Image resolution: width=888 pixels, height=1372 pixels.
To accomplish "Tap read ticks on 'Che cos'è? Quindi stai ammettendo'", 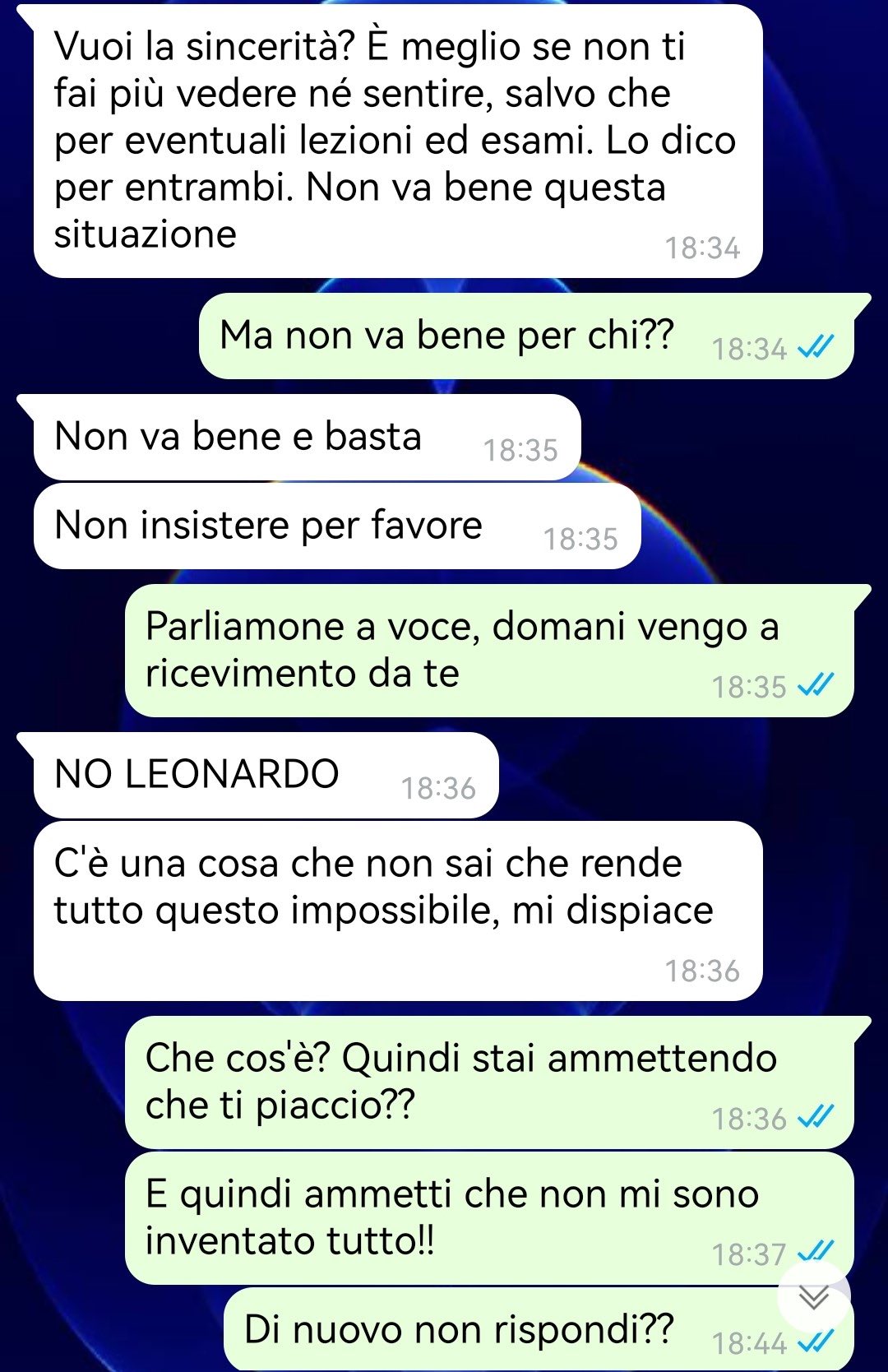I will point(816,1117).
